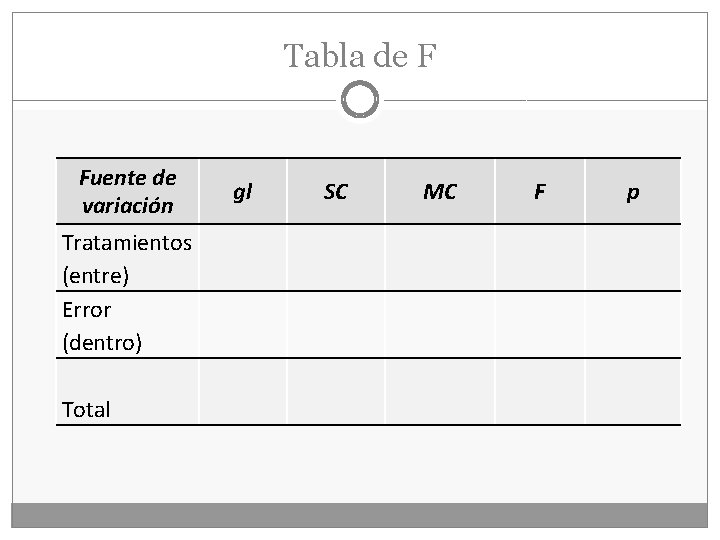Select the 'Fuente de variación' header cell

click(128, 191)
